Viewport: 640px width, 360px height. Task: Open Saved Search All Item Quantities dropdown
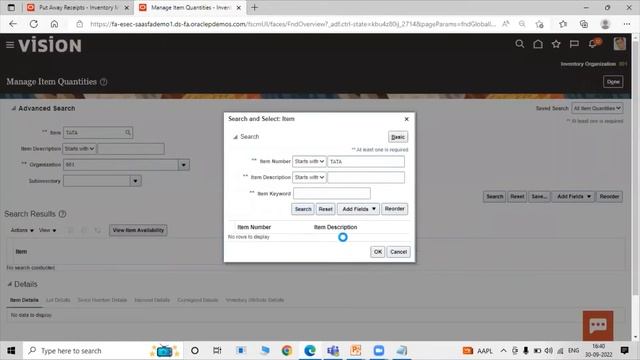(x=597, y=109)
